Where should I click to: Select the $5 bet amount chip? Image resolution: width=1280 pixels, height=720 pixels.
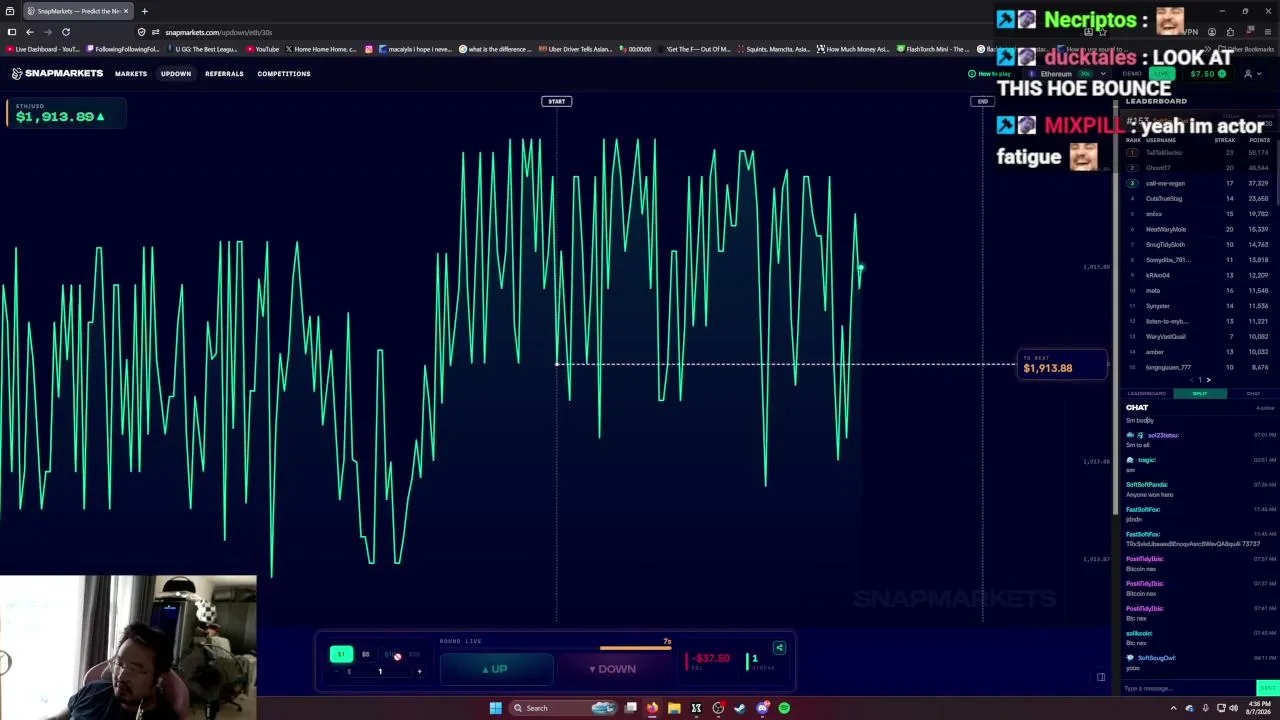click(x=365, y=655)
